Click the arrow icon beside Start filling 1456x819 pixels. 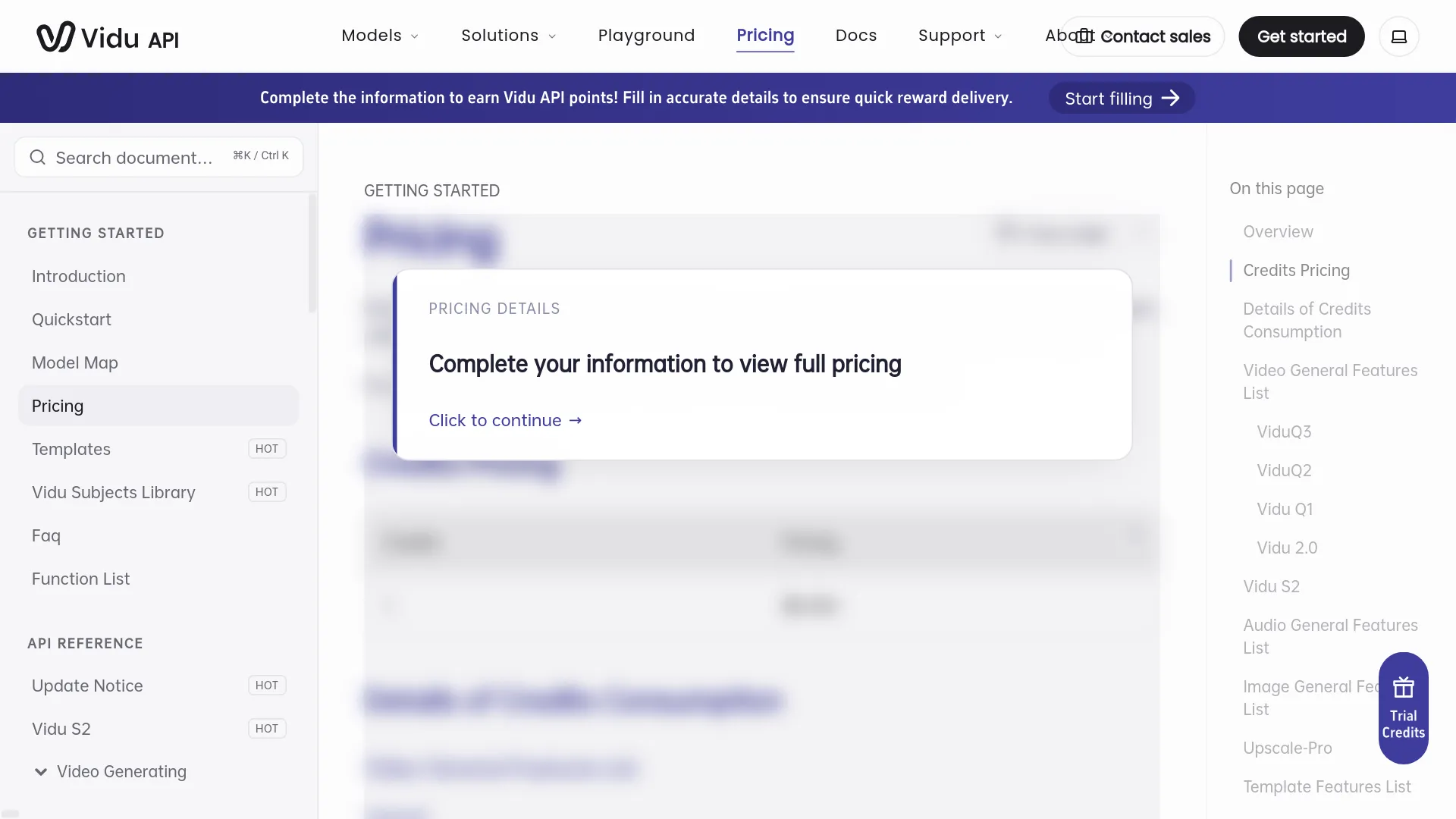tap(1171, 99)
